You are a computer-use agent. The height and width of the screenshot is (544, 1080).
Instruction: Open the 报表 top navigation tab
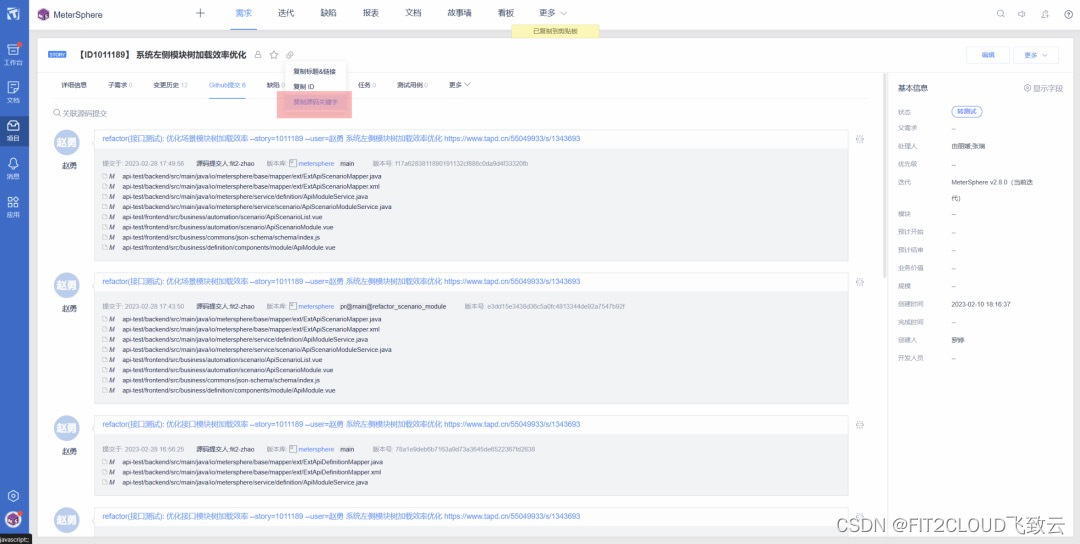coord(371,13)
